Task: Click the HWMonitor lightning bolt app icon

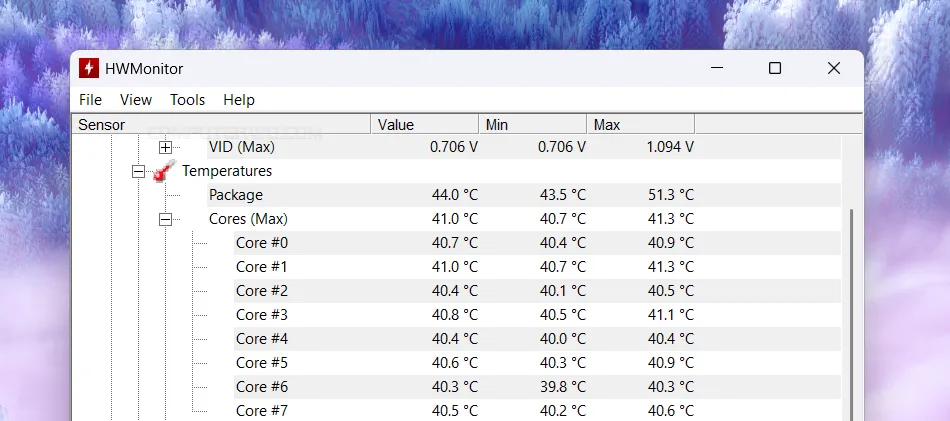Action: 88,68
